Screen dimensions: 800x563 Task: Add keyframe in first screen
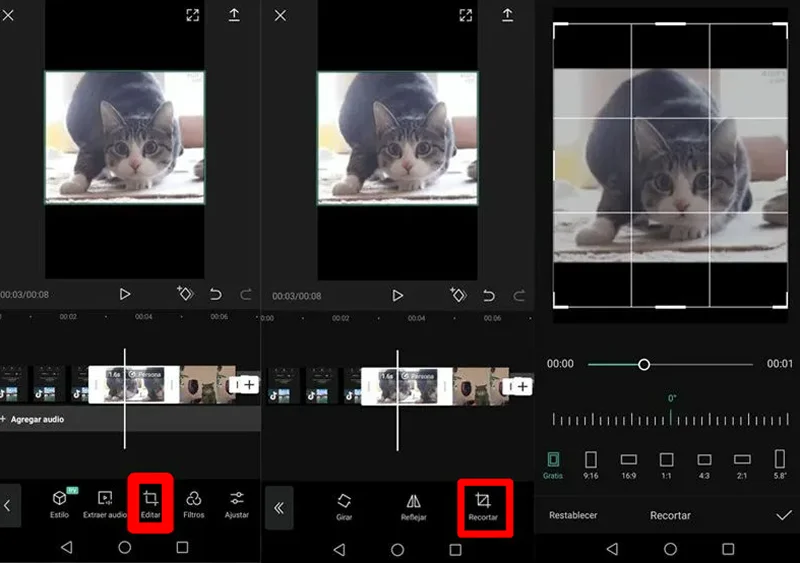[185, 293]
